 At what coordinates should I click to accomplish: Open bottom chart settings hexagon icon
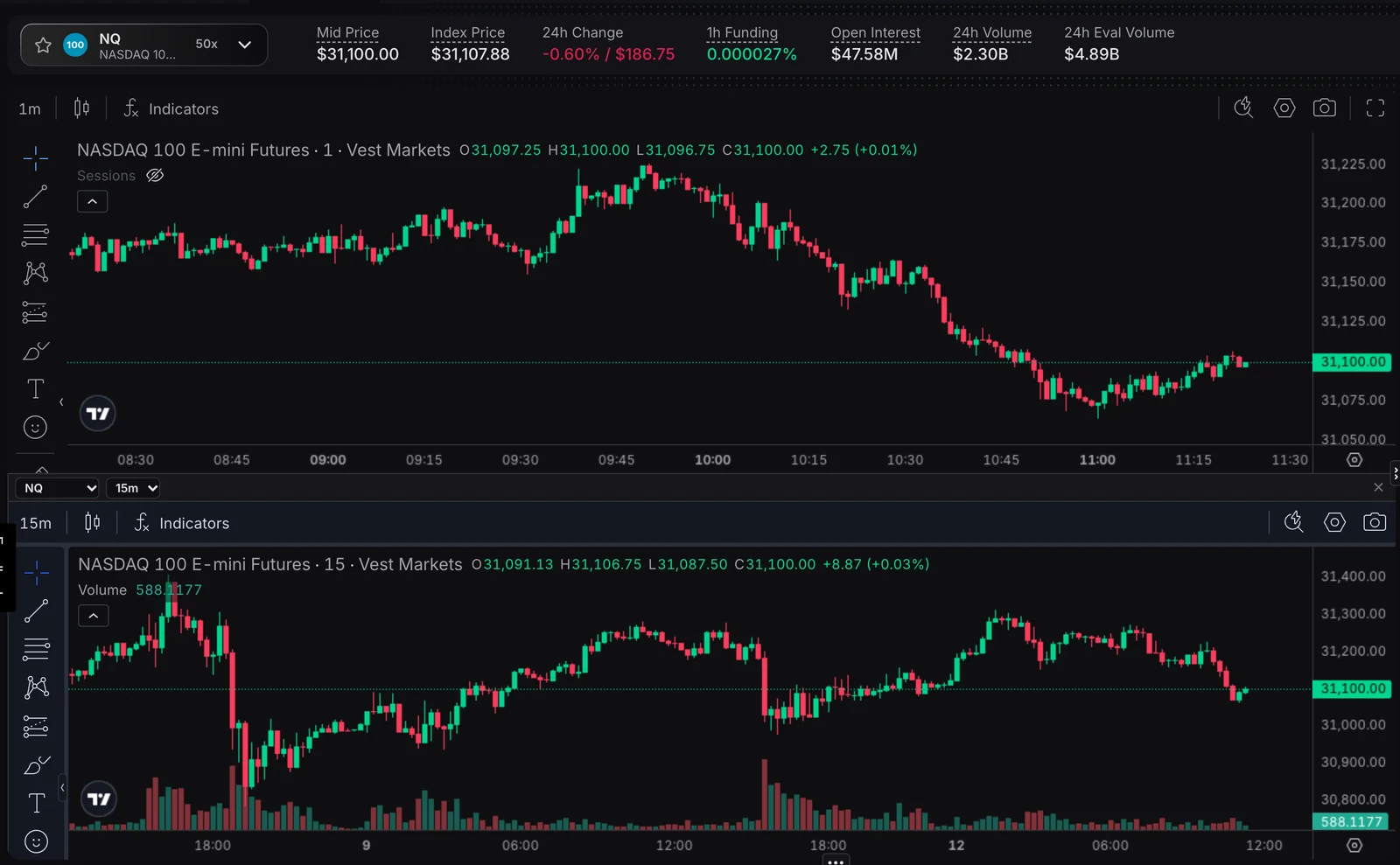[1334, 522]
